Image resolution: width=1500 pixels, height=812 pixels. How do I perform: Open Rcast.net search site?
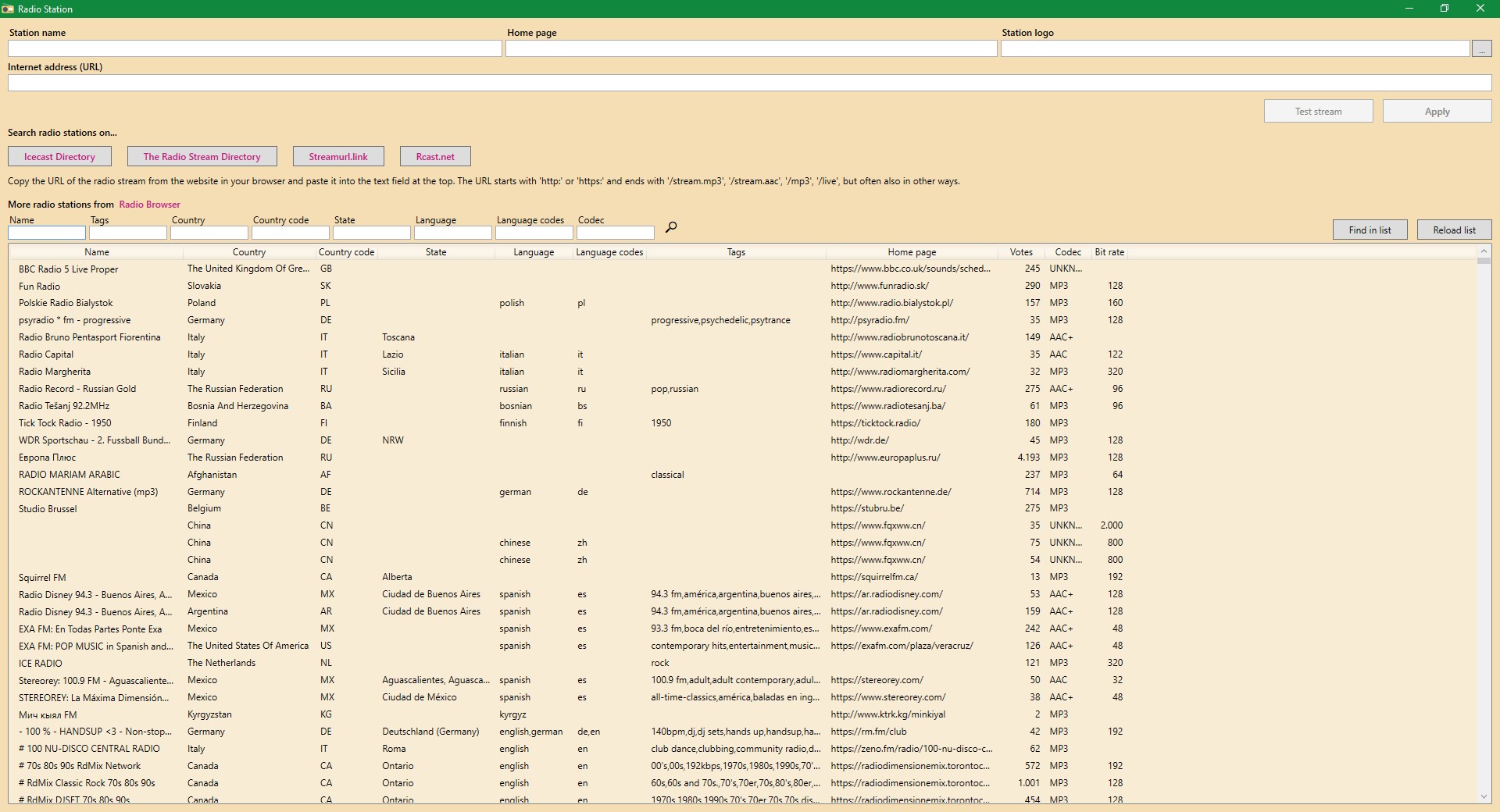[435, 157]
